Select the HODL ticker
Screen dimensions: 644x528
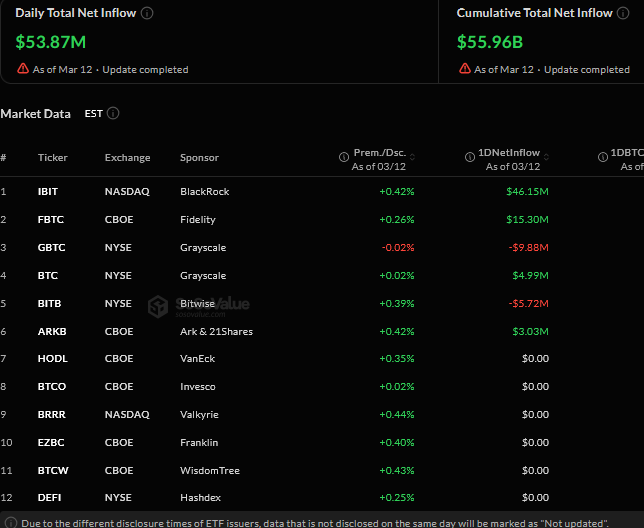point(53,358)
